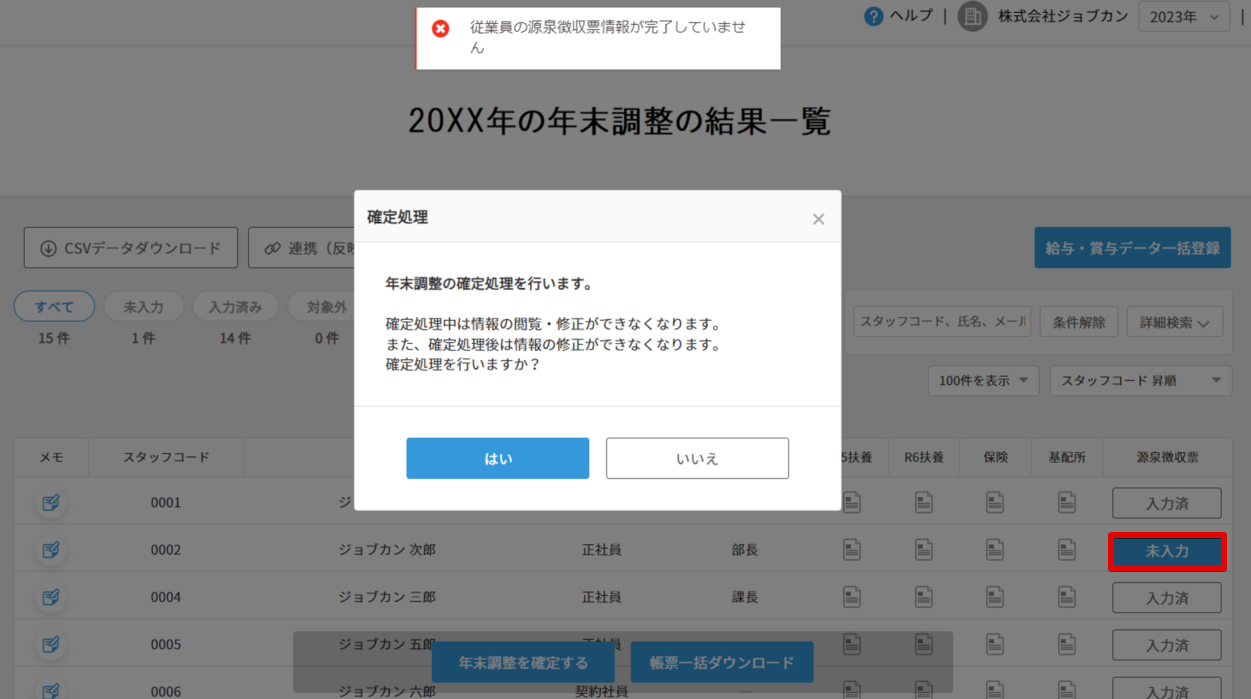Expand the 詳細検索 options

(1174, 323)
